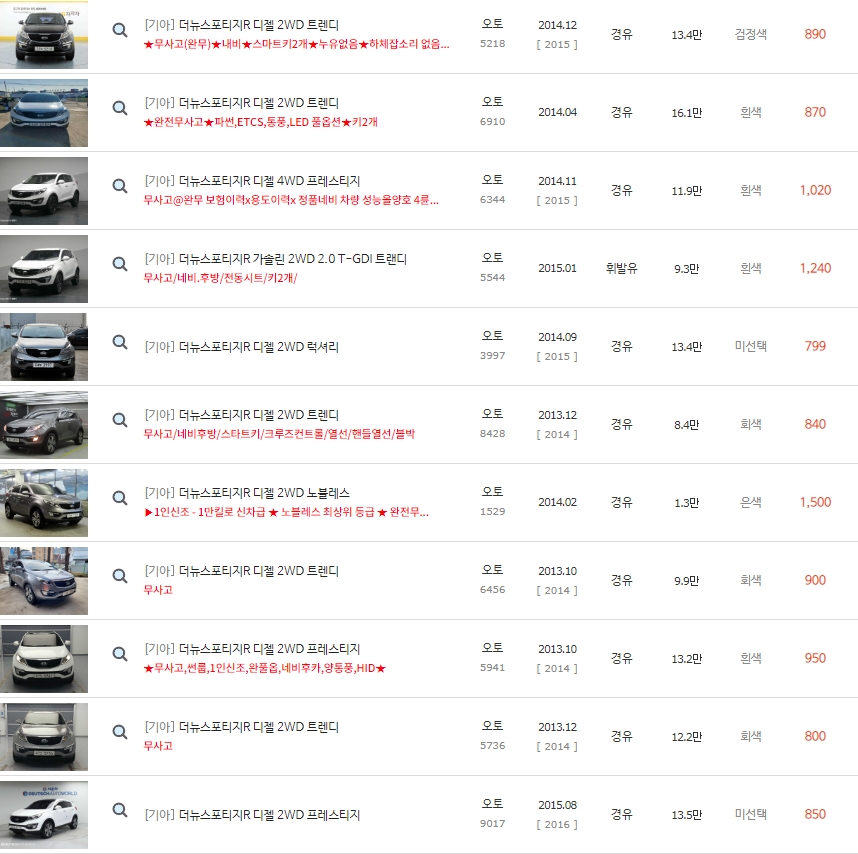Click the magnifier icon for the 870 listing
This screenshot has height=854, width=858.
(x=120, y=108)
